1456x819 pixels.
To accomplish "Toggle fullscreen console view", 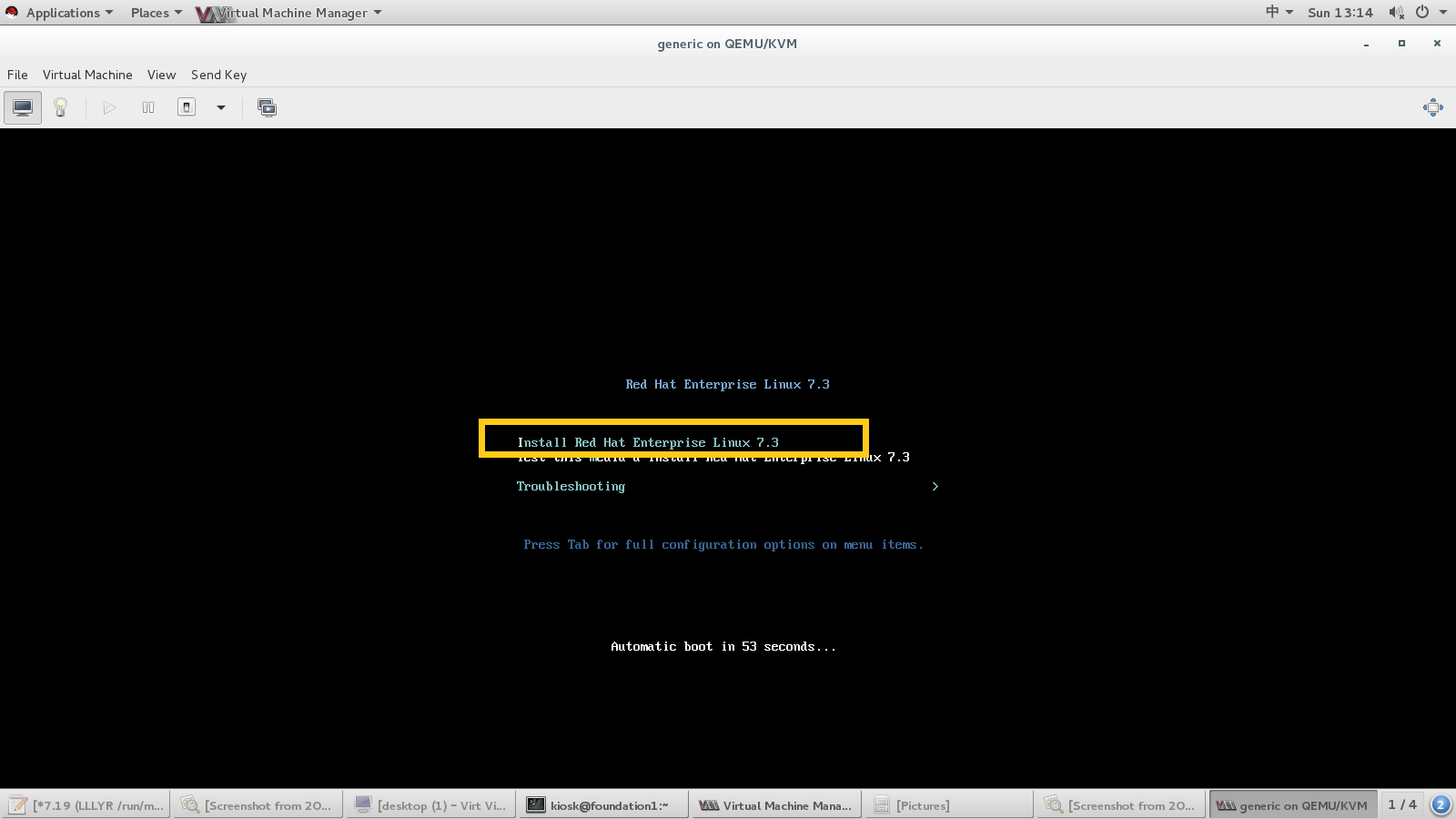I will tap(1433, 107).
